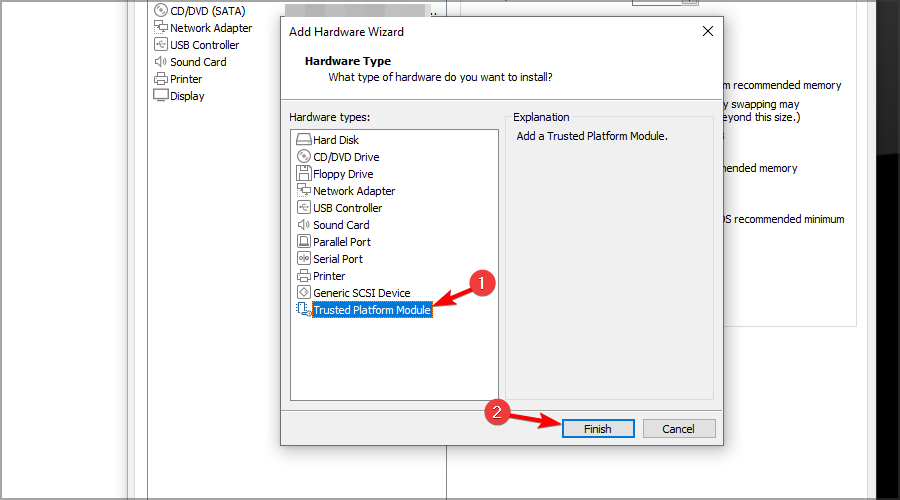Viewport: 900px width, 500px height.
Task: Click the Serial Port icon
Action: click(x=305, y=259)
